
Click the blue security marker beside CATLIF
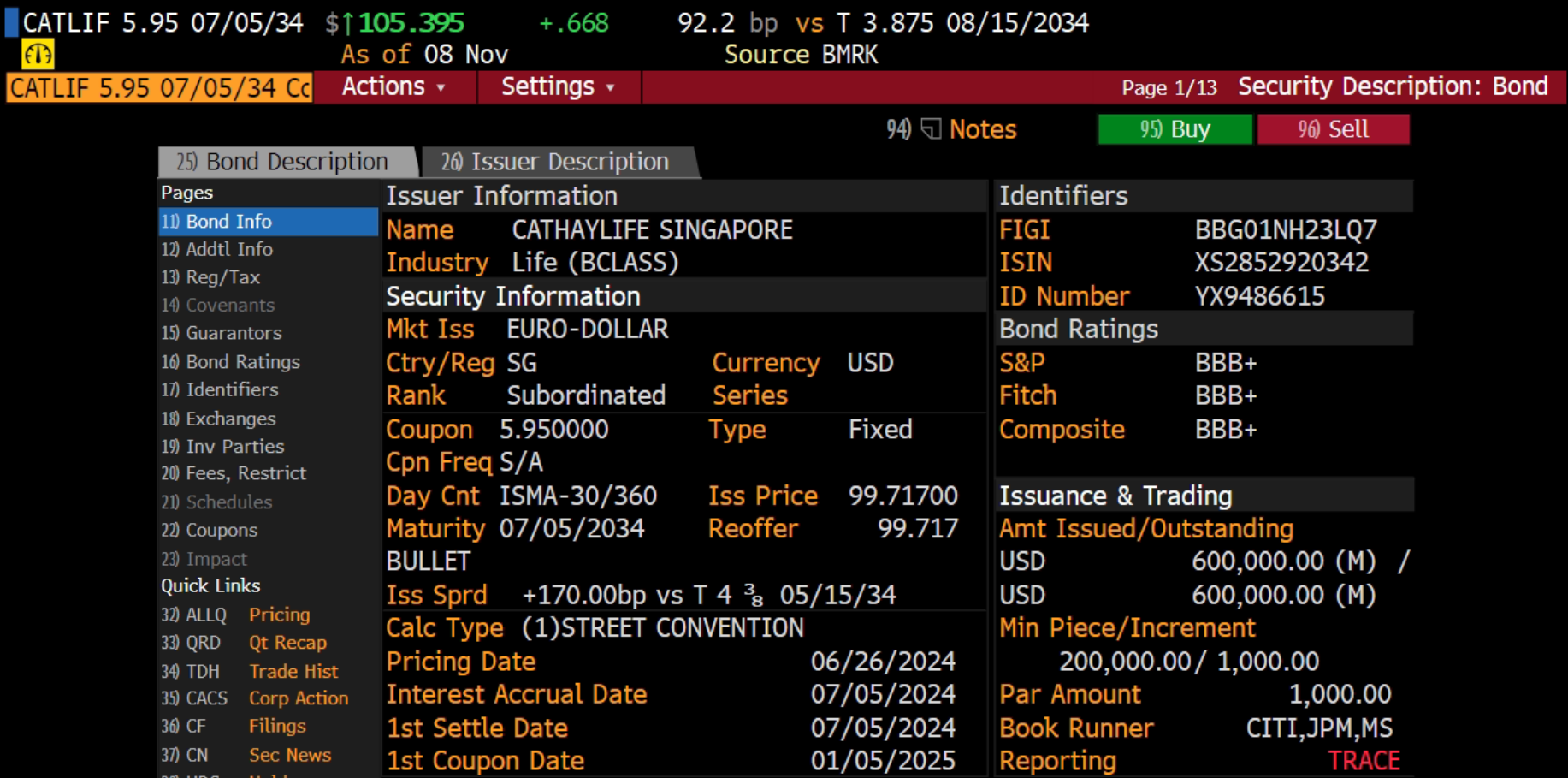[11, 21]
